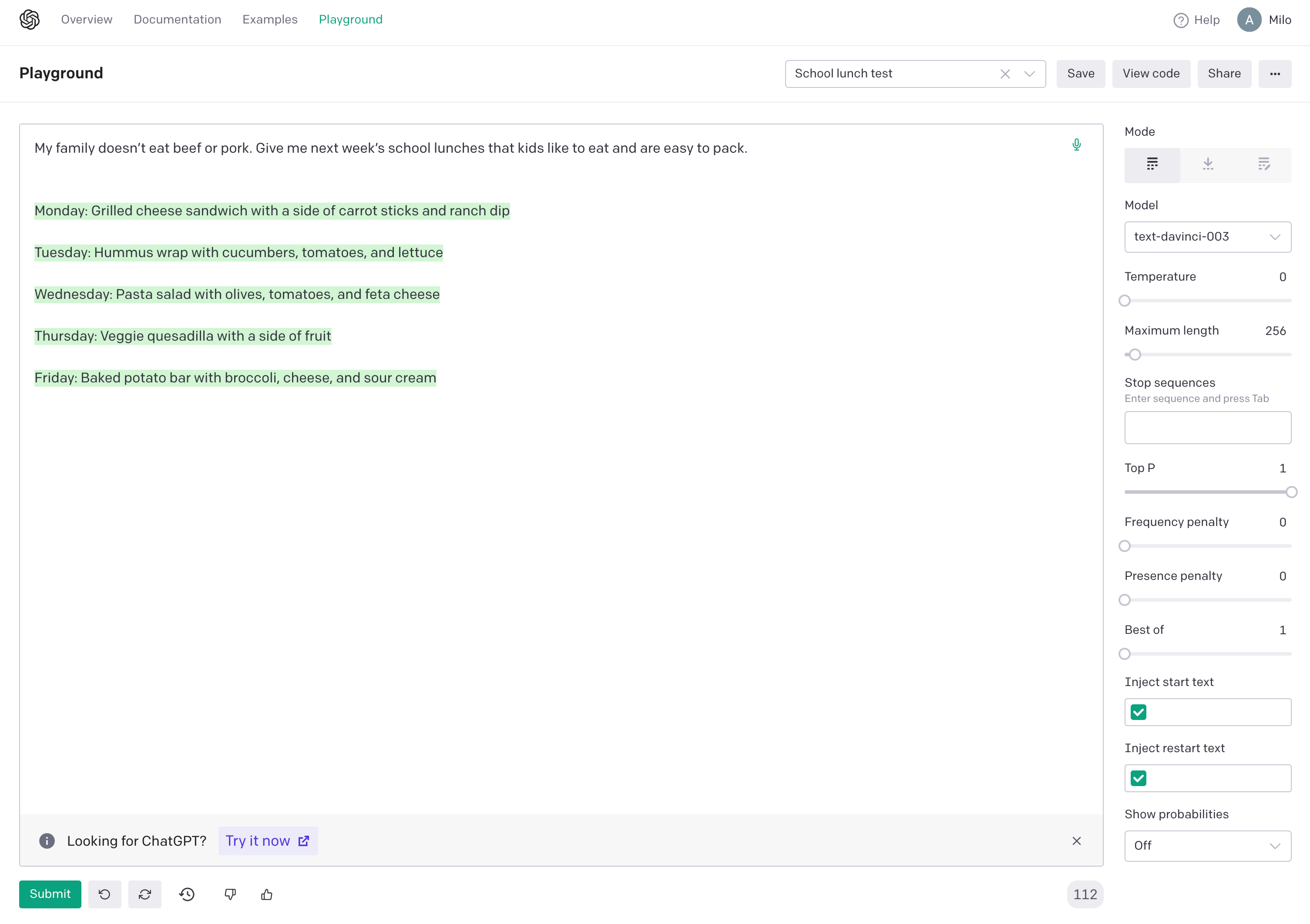Image resolution: width=1310 pixels, height=924 pixels.
Task: Select the Complete mode icon
Action: pyautogui.click(x=1152, y=165)
